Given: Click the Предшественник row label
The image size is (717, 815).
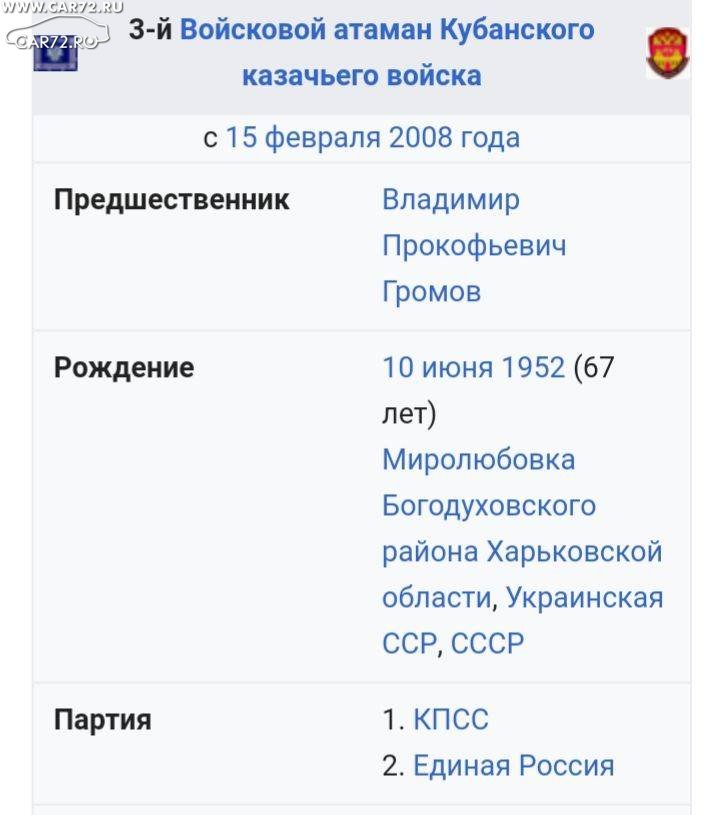Looking at the screenshot, I should (172, 200).
